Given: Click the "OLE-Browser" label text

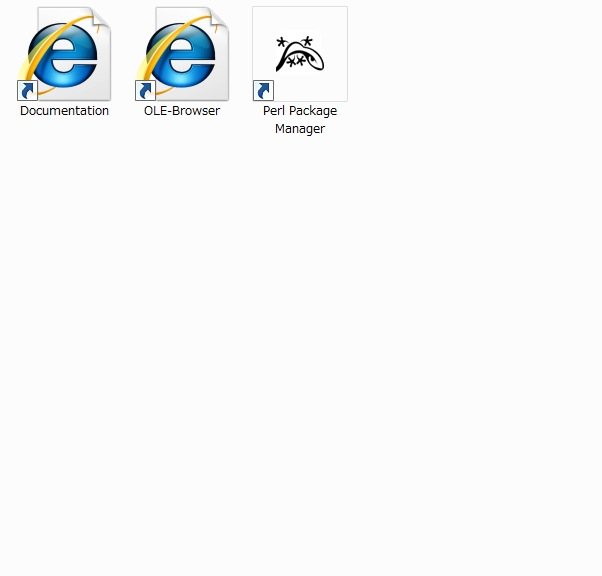Looking at the screenshot, I should coord(182,111).
